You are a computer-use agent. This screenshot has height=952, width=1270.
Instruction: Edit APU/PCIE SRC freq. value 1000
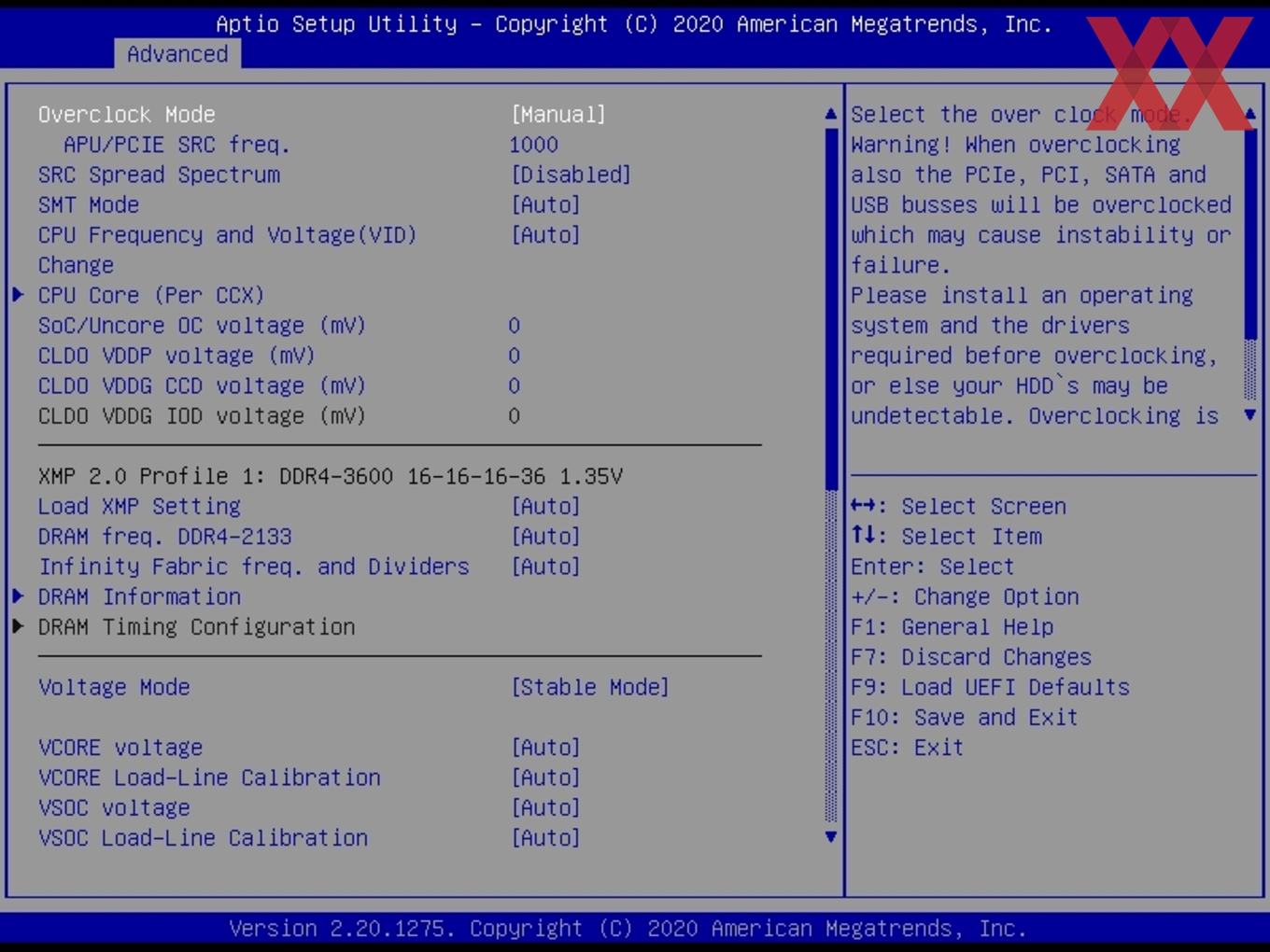click(x=534, y=145)
